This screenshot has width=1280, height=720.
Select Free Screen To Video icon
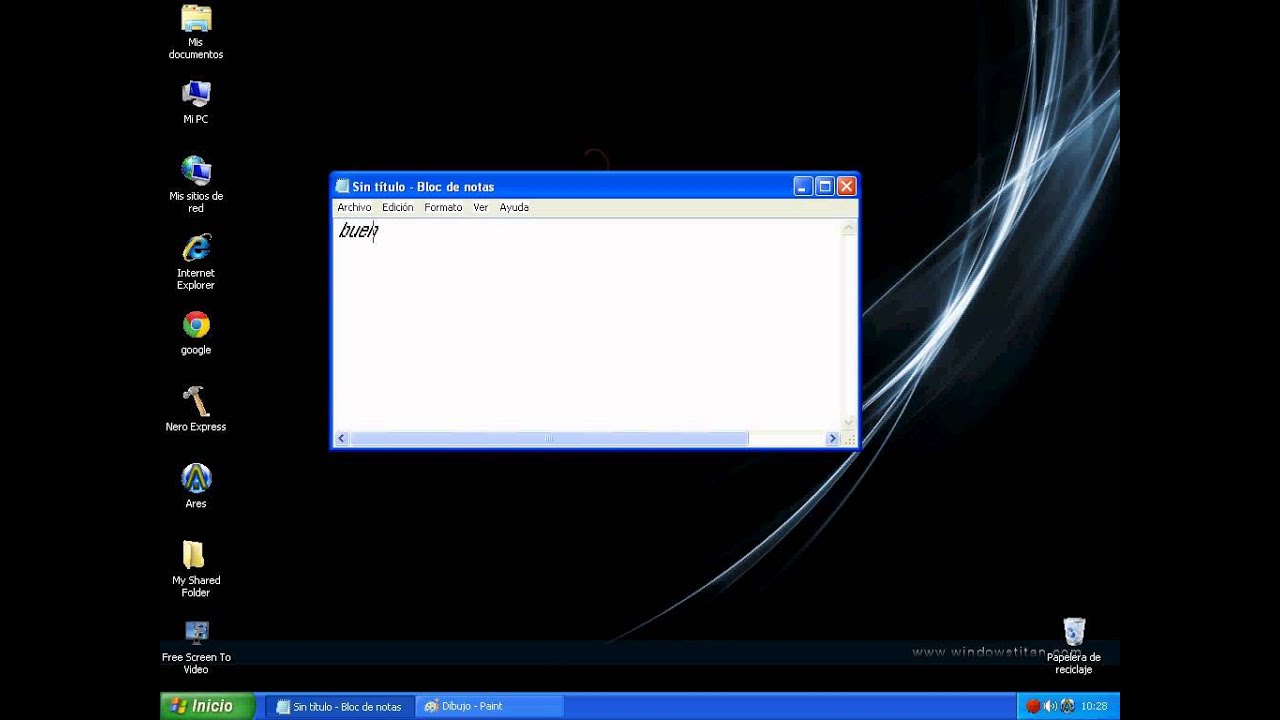click(x=196, y=647)
